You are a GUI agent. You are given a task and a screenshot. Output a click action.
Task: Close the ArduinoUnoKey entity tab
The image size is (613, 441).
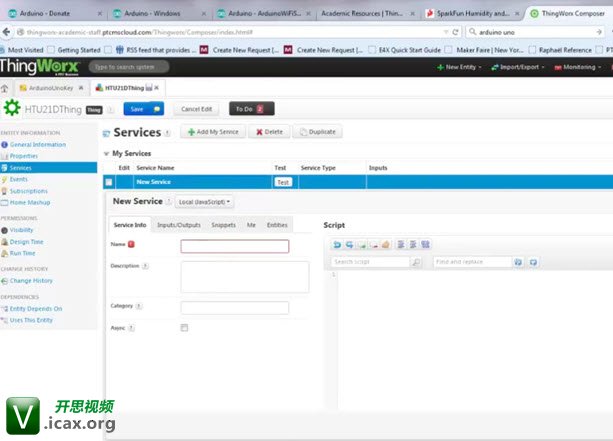81,88
